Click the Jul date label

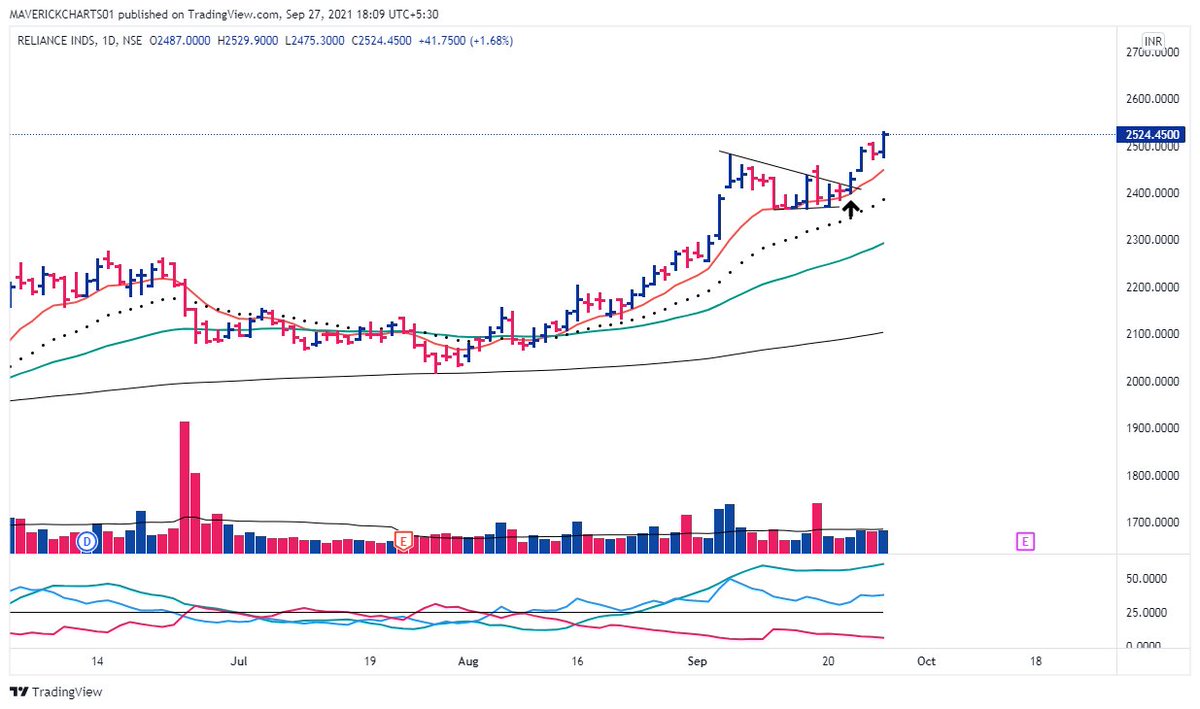238,661
